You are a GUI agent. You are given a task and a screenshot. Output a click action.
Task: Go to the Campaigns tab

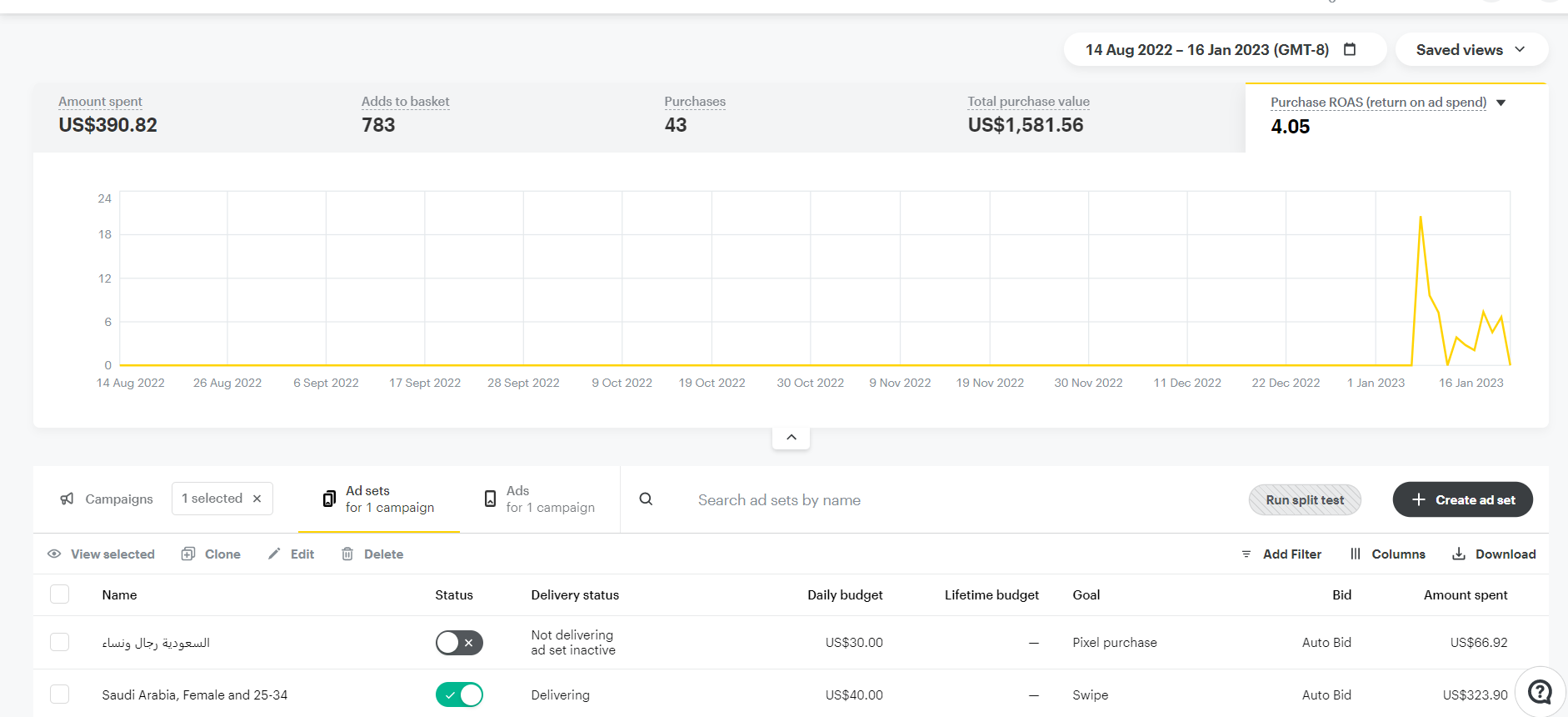(107, 499)
